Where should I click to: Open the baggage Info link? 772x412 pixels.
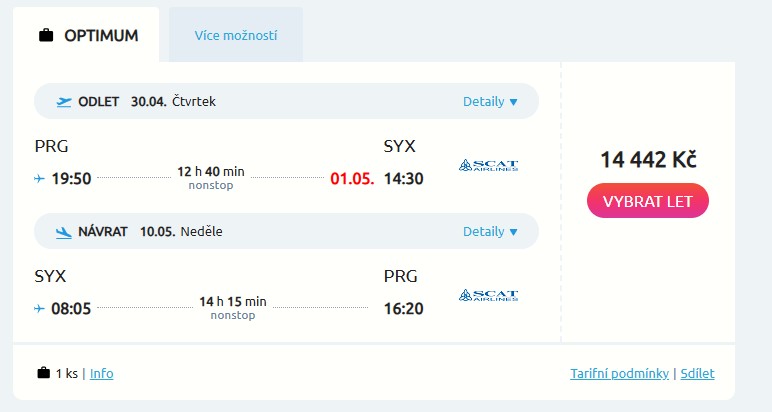tap(101, 374)
